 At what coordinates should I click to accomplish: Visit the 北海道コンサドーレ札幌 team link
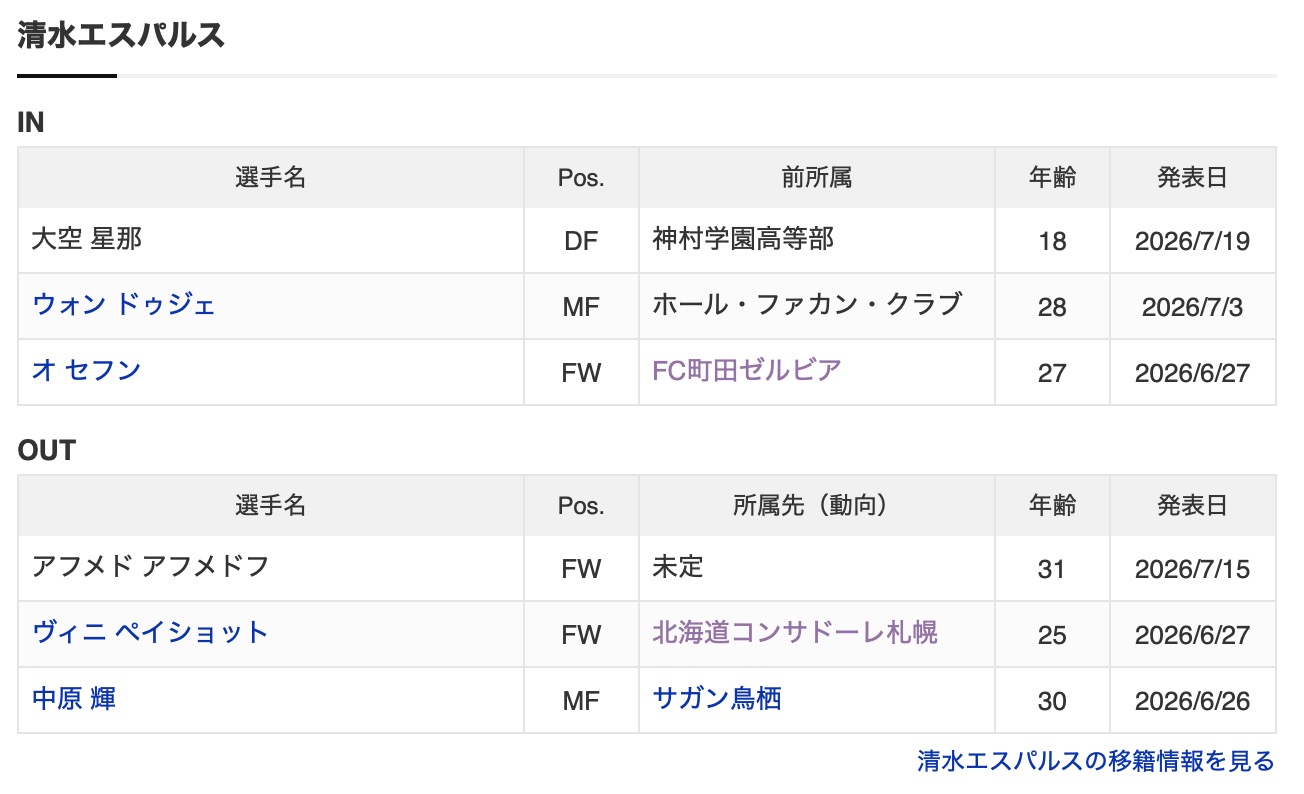coord(795,632)
